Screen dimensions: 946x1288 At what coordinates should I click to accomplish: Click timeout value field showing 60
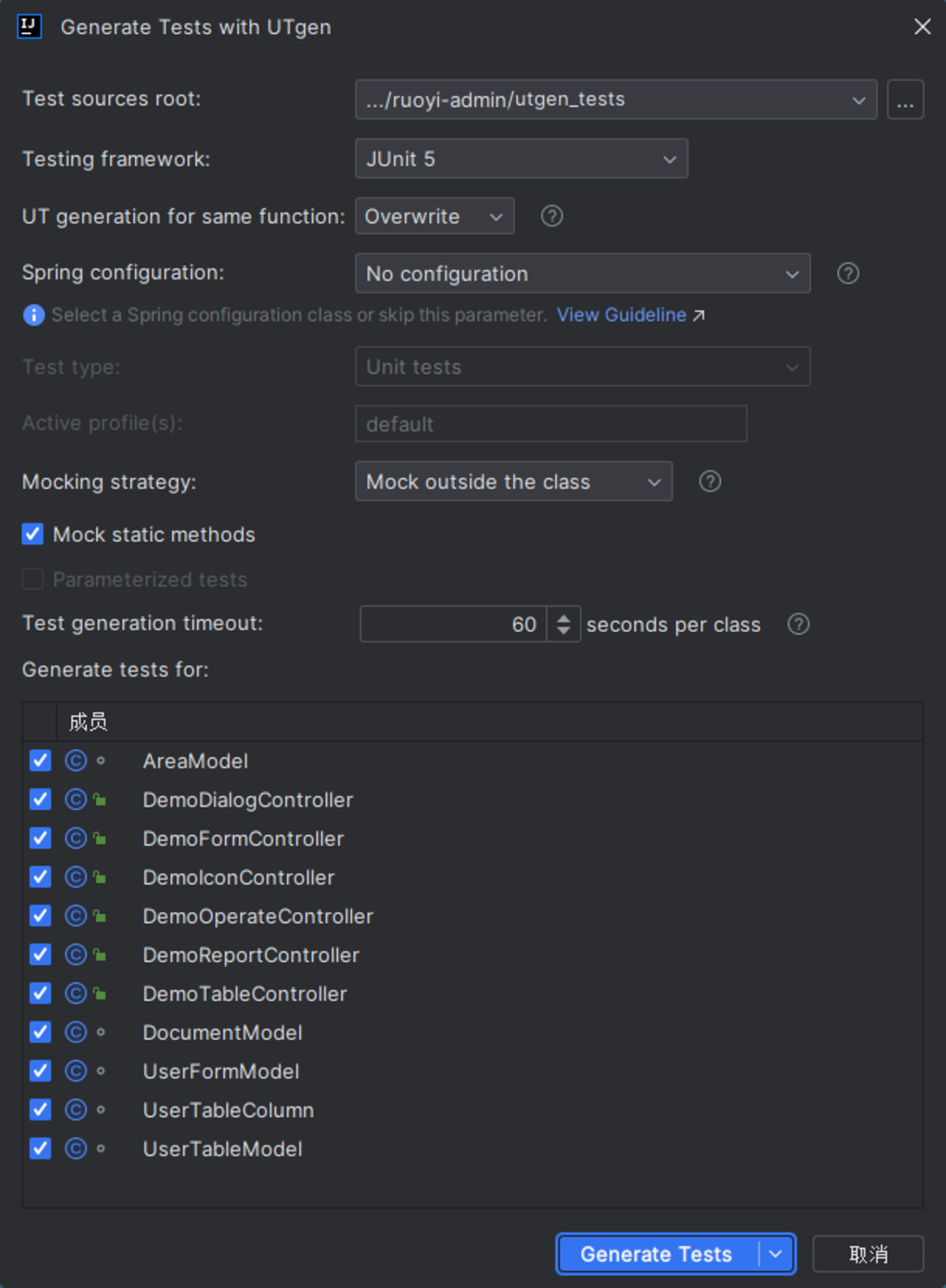(453, 623)
